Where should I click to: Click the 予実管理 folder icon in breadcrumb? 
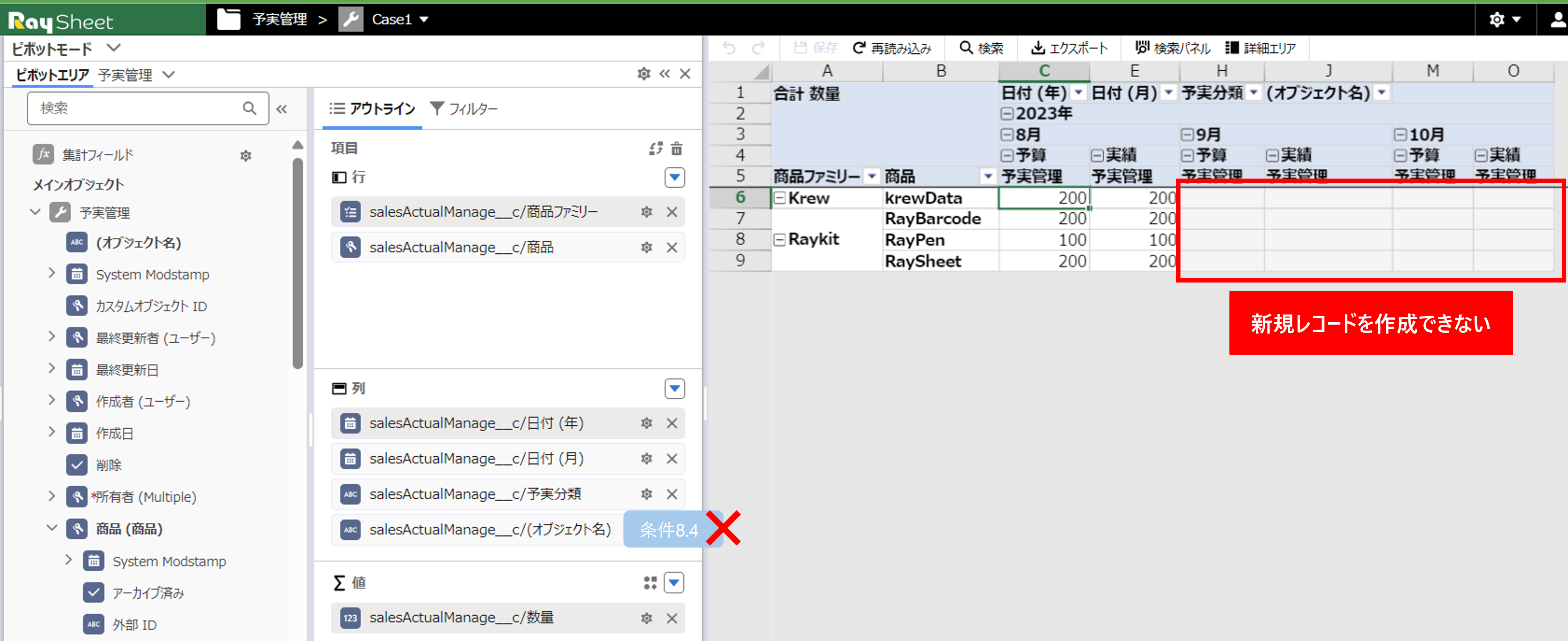[229, 19]
